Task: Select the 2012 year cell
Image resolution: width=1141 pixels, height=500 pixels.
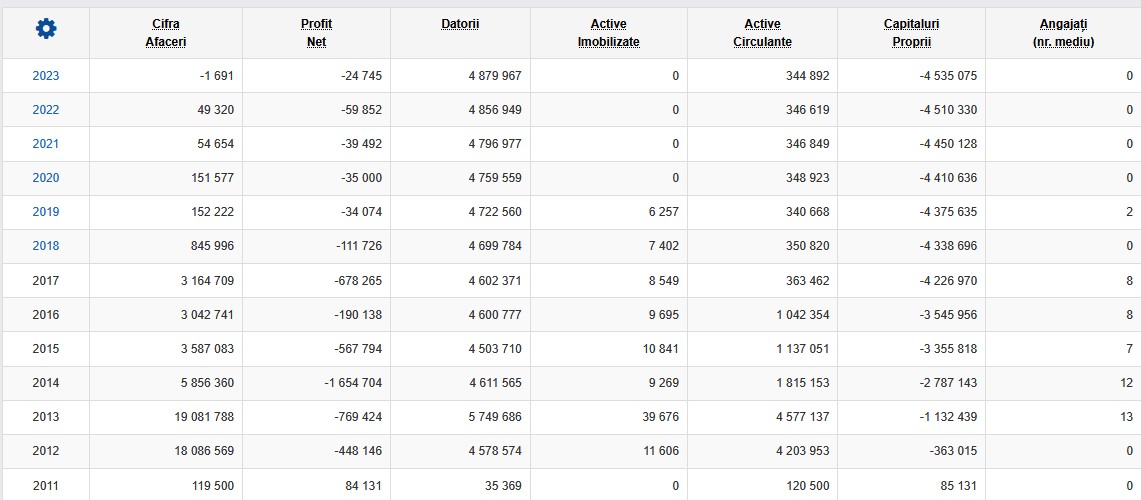Action: pos(46,451)
